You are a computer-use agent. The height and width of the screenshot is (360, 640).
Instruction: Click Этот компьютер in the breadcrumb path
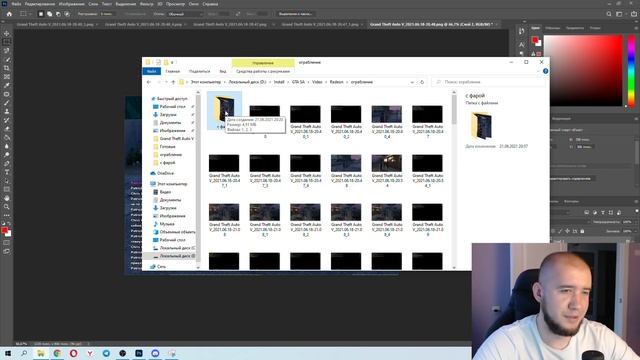(206, 82)
